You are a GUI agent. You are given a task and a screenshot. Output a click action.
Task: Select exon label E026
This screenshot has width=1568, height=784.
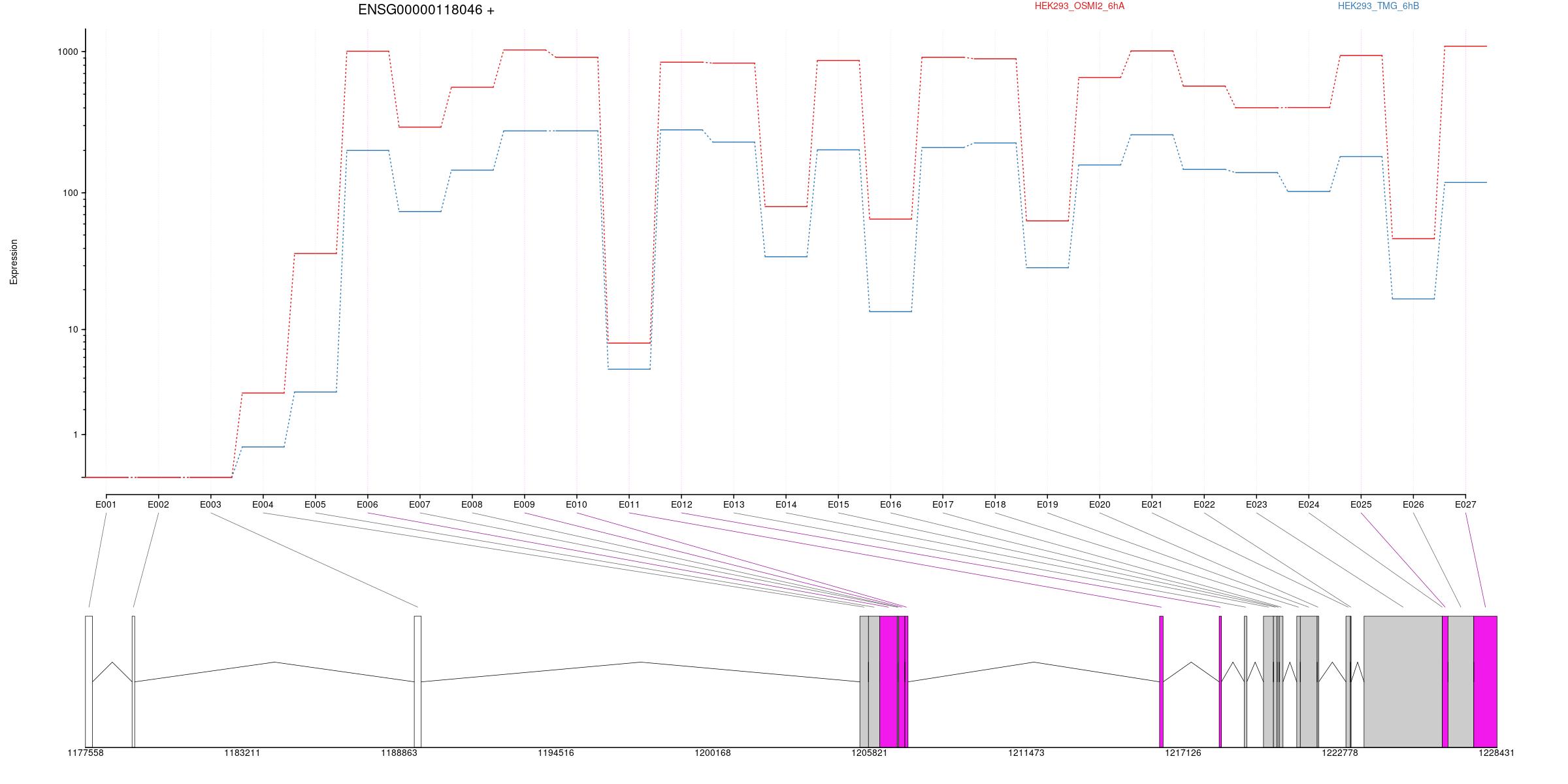pos(1413,504)
